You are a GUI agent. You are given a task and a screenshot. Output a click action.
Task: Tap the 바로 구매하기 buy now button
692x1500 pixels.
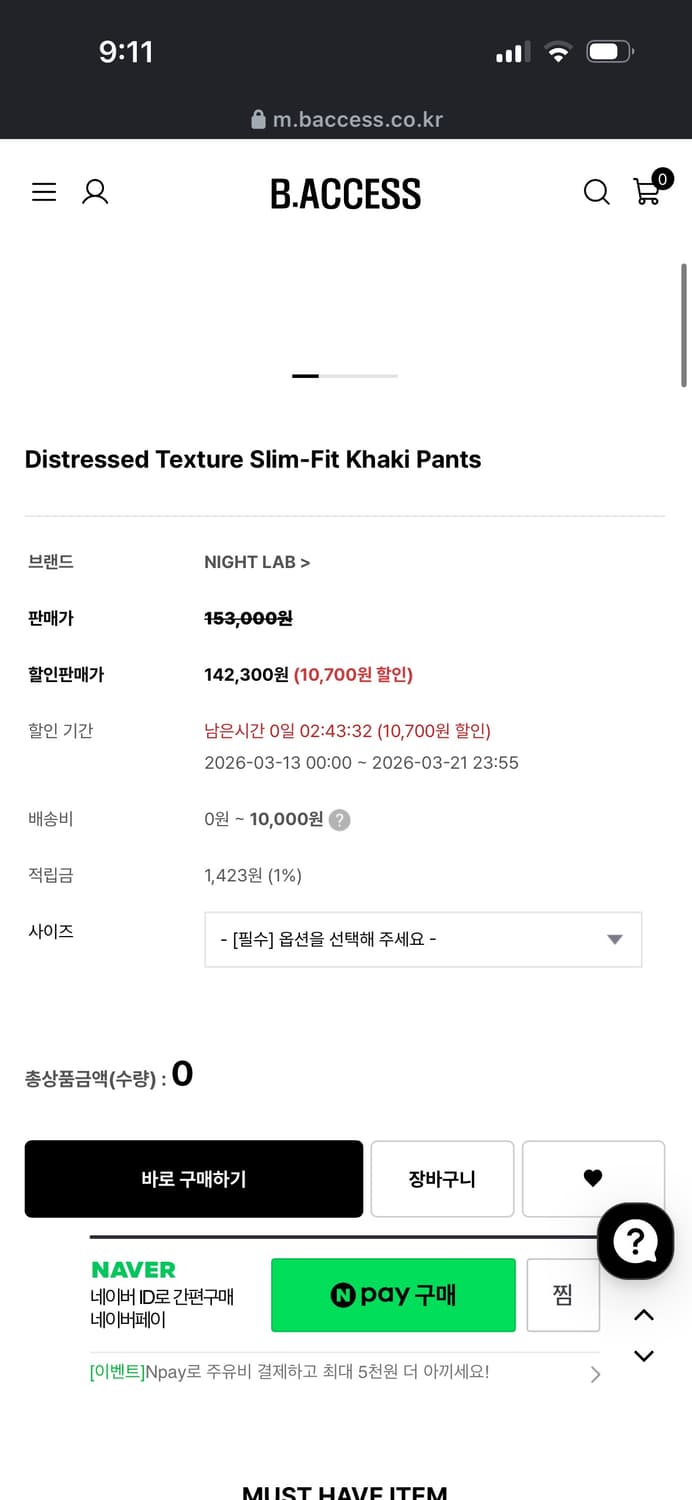193,1179
